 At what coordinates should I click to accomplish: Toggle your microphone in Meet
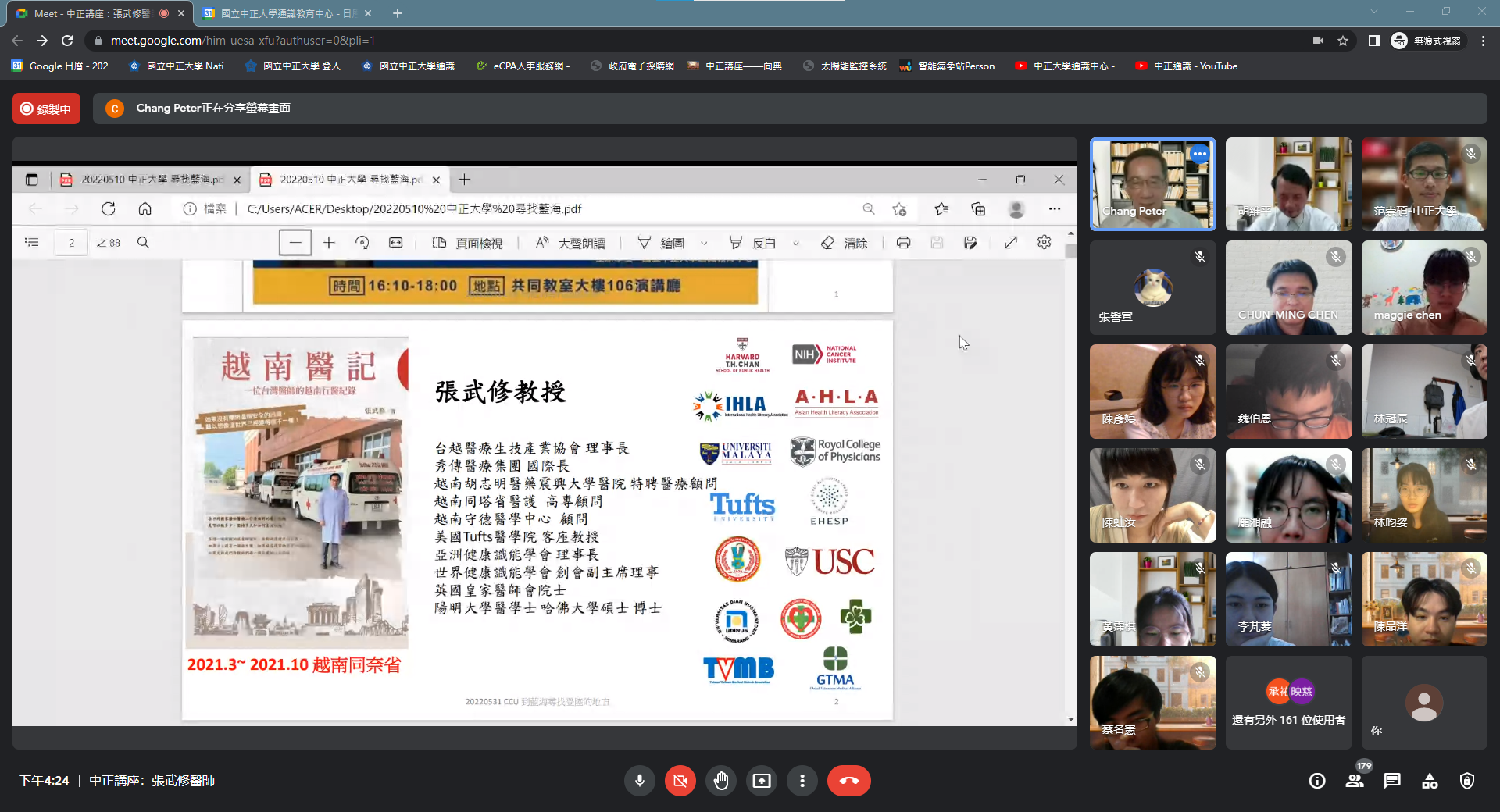640,781
